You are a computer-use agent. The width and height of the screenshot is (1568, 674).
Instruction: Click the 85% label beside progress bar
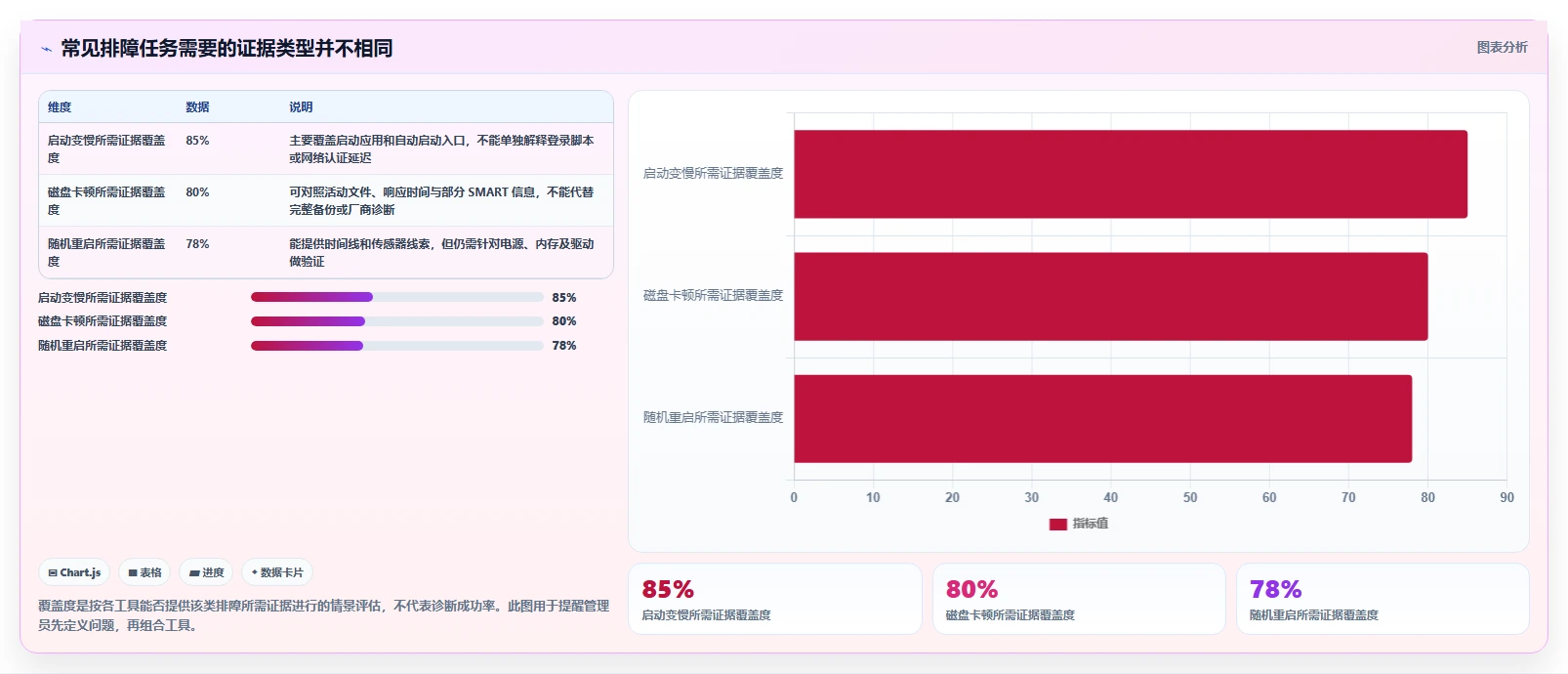tap(564, 298)
